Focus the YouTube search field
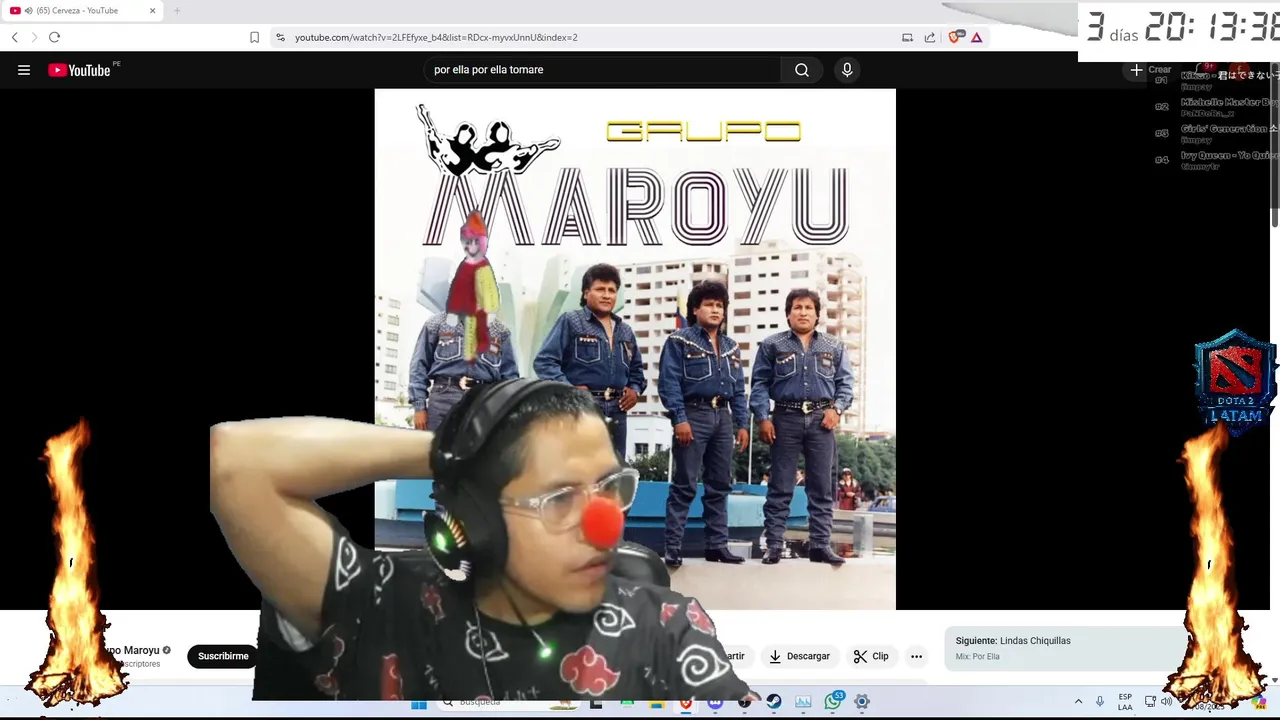This screenshot has width=1280, height=720. 601,70
